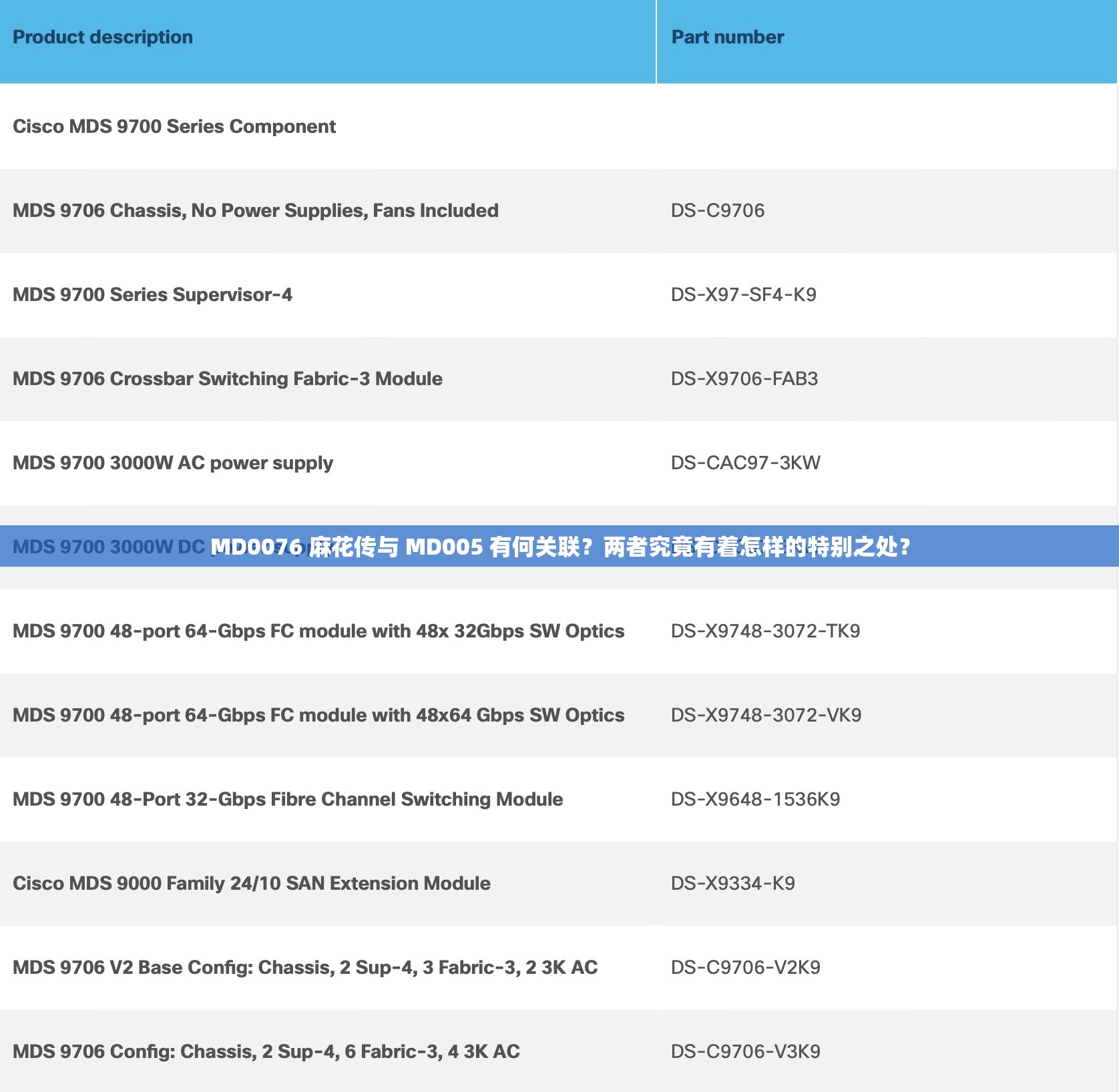The height and width of the screenshot is (1092, 1119).
Task: Click 'Cisco MDS 9000 Family 24/10 SAN Extension Module'
Action: coord(252,884)
